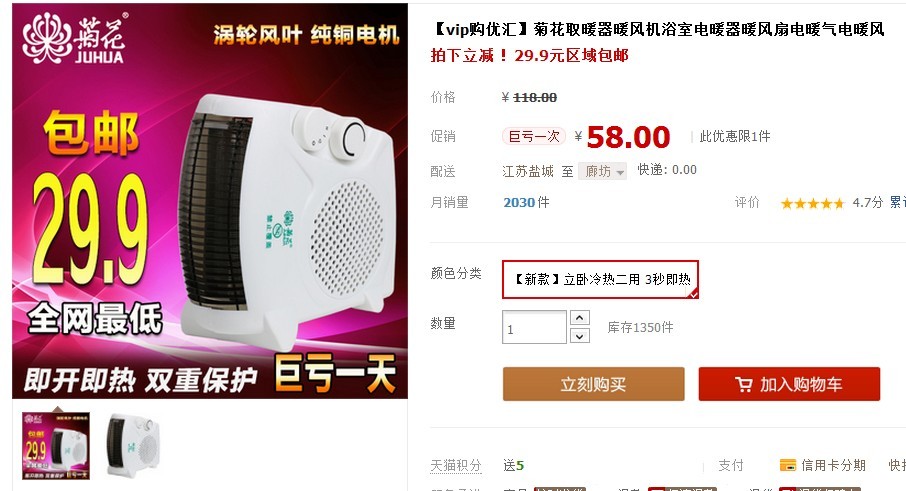
Task: Click the Juhua chrysanthemum brand logo
Action: pos(73,38)
